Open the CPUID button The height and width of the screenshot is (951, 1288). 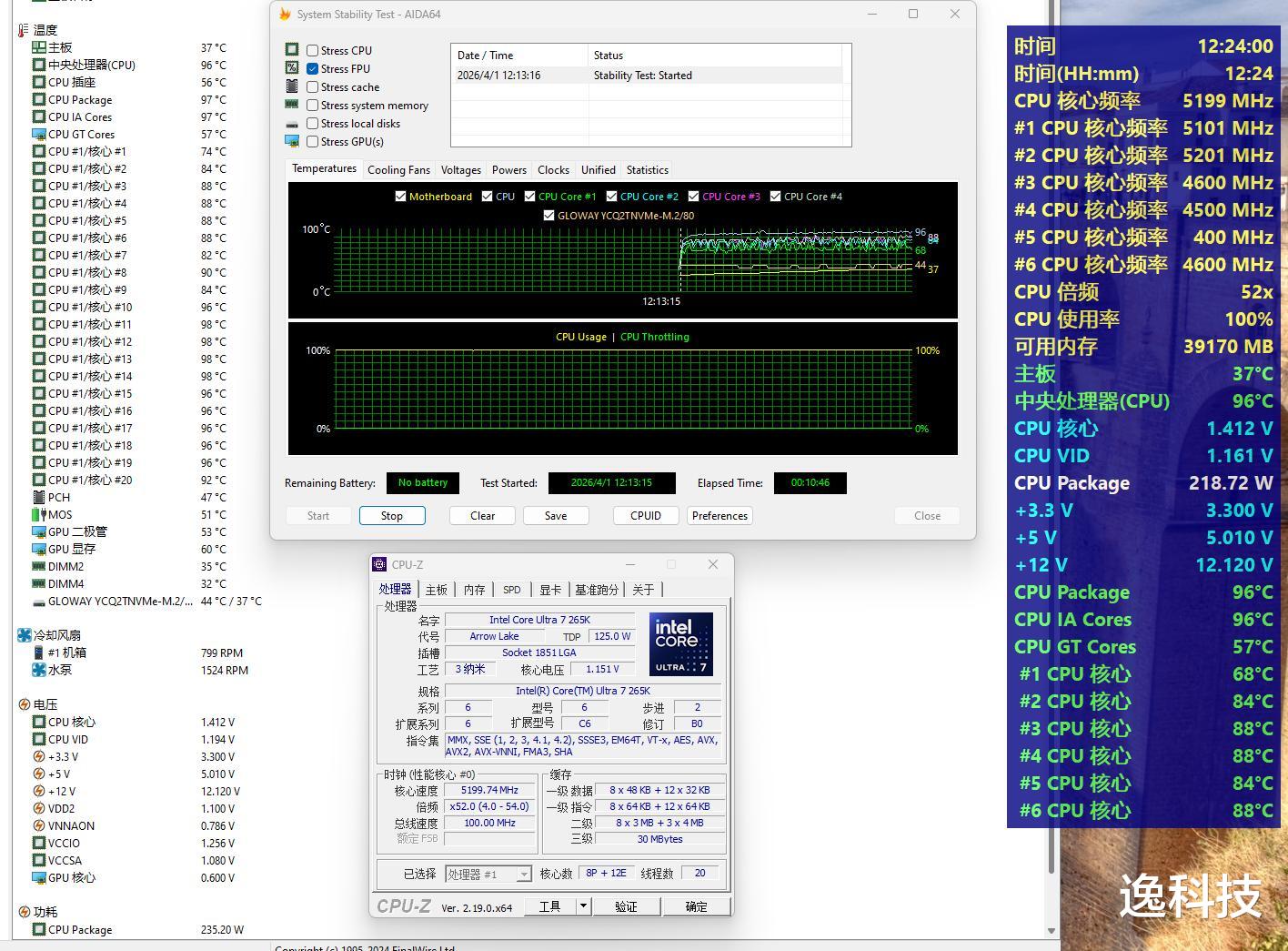point(646,516)
